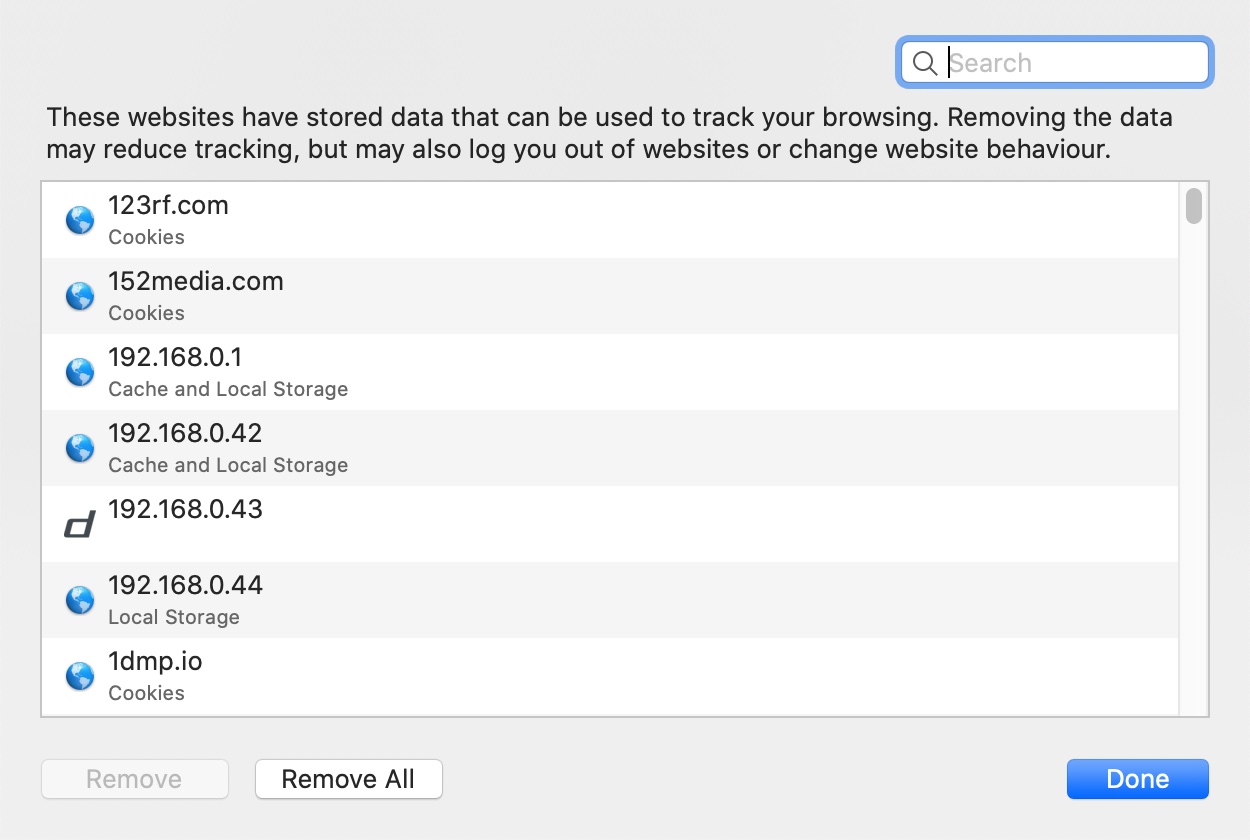The width and height of the screenshot is (1250, 840).
Task: Click the globe icon next to 1dmp.io
Action: coord(80,676)
